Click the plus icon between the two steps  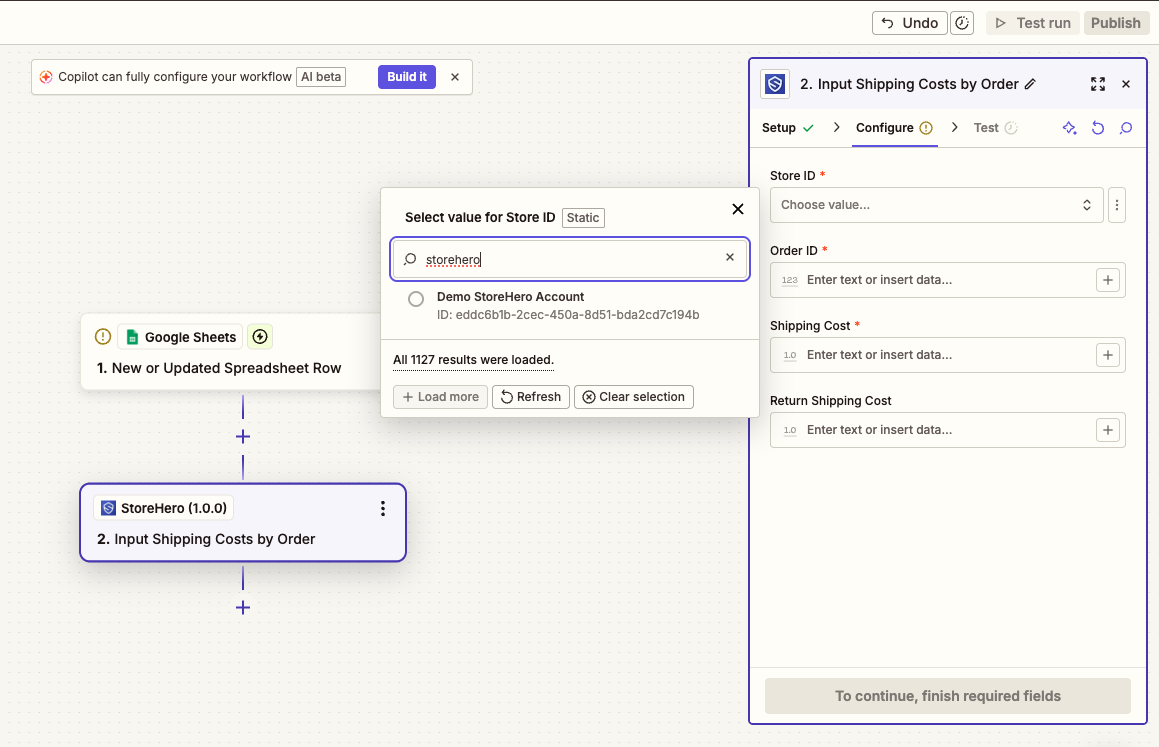coord(243,437)
